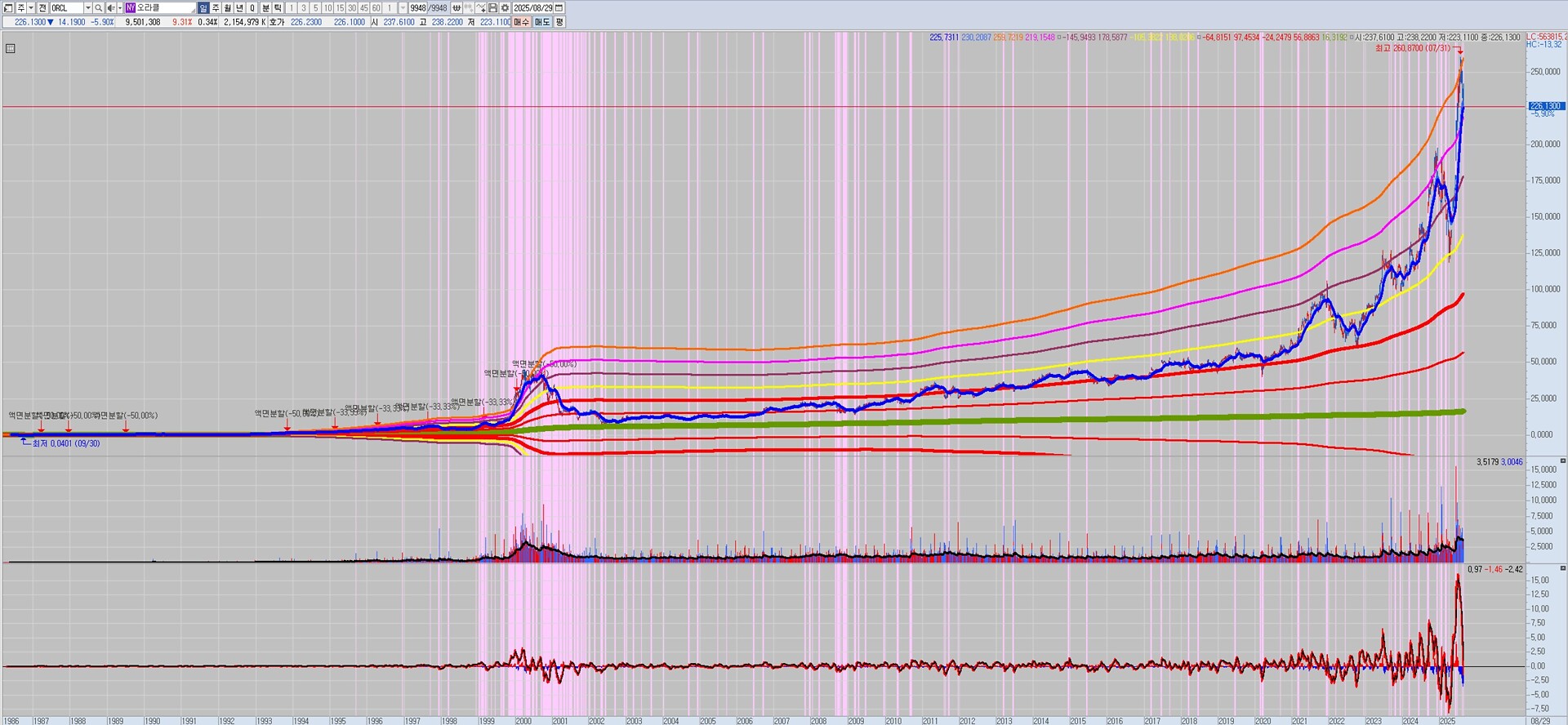Select the 틱 (tick) chart tab

tap(278, 8)
